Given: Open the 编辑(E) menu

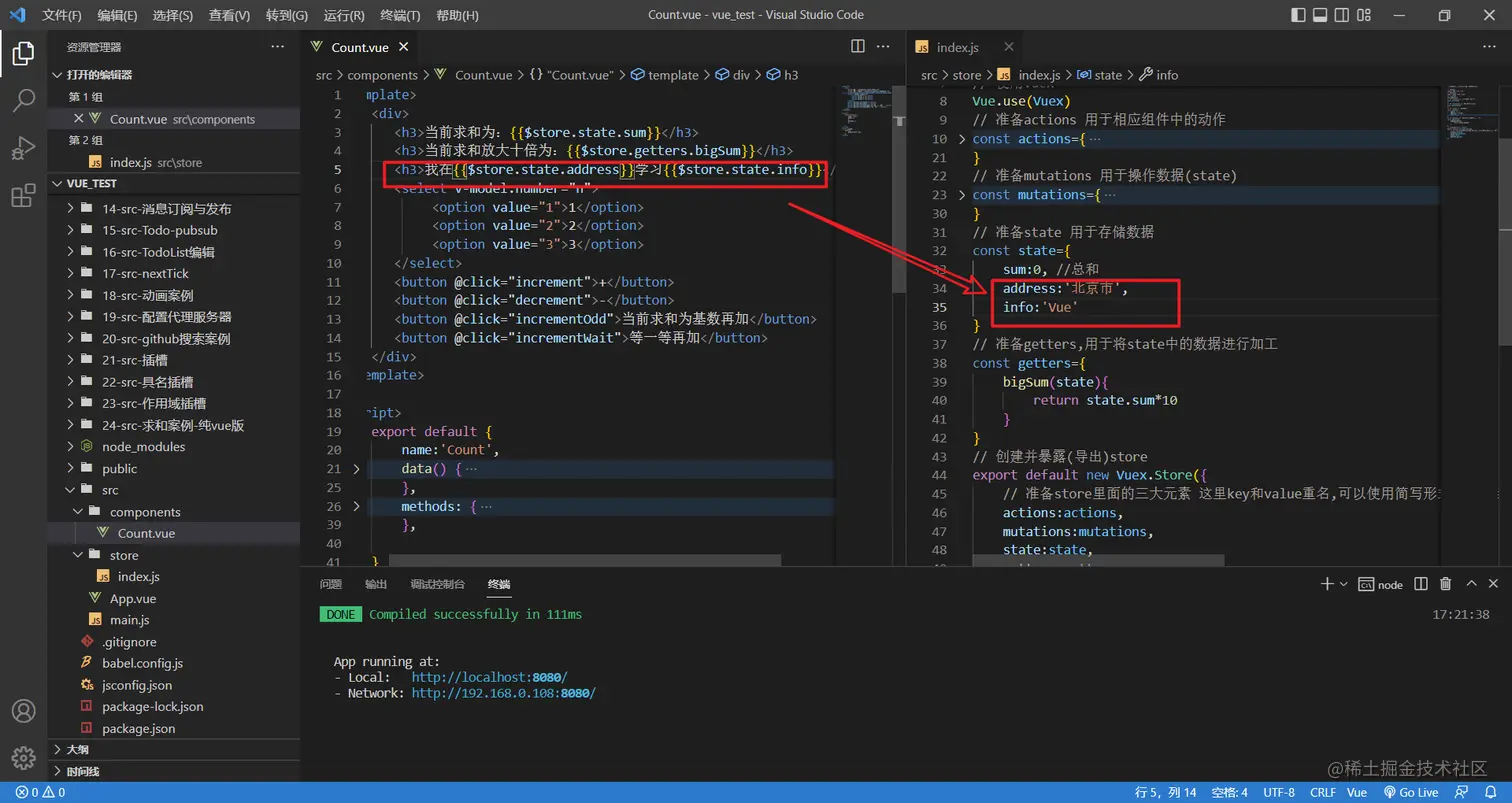Looking at the screenshot, I should (x=118, y=15).
